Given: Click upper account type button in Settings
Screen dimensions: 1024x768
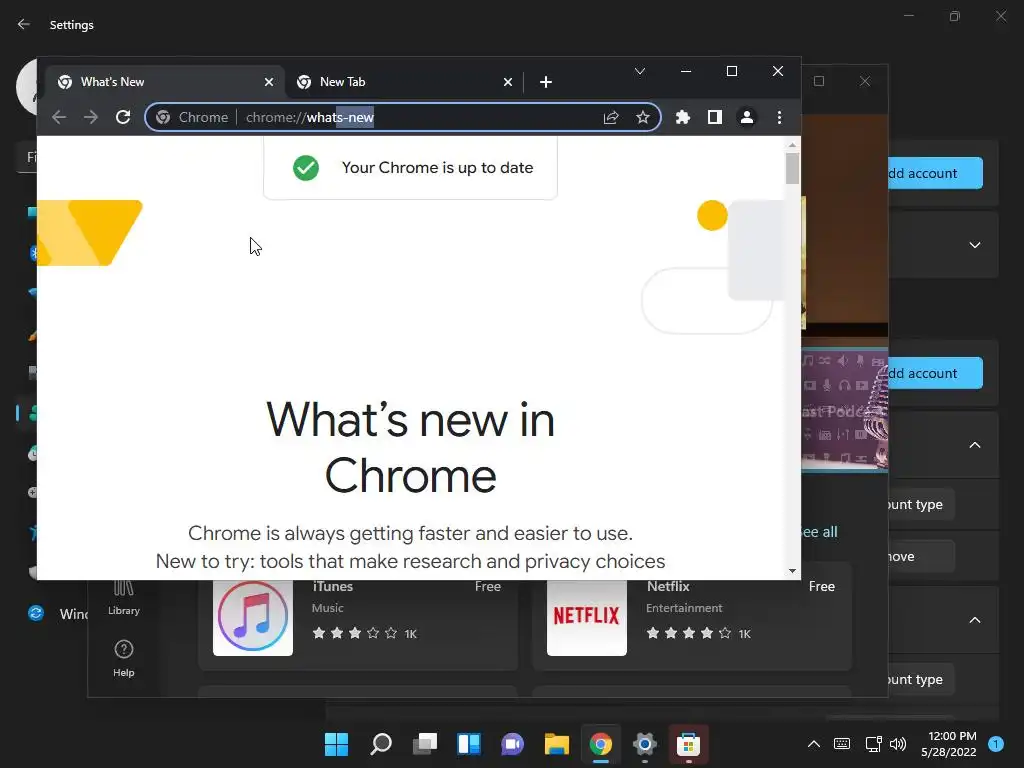Looking at the screenshot, I should coord(920,504).
